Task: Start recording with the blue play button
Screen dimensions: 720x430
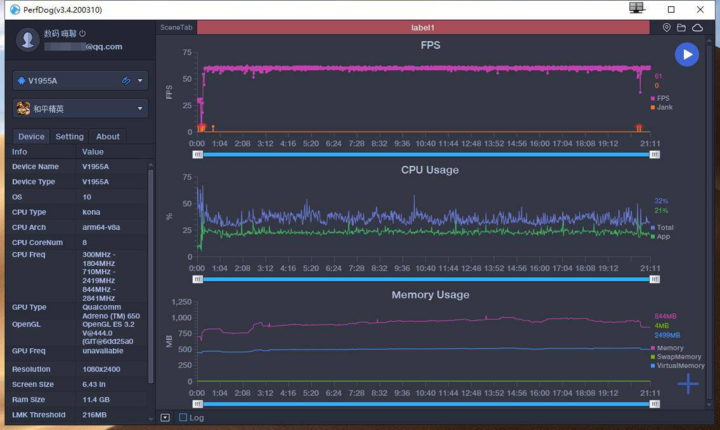Action: (x=686, y=55)
